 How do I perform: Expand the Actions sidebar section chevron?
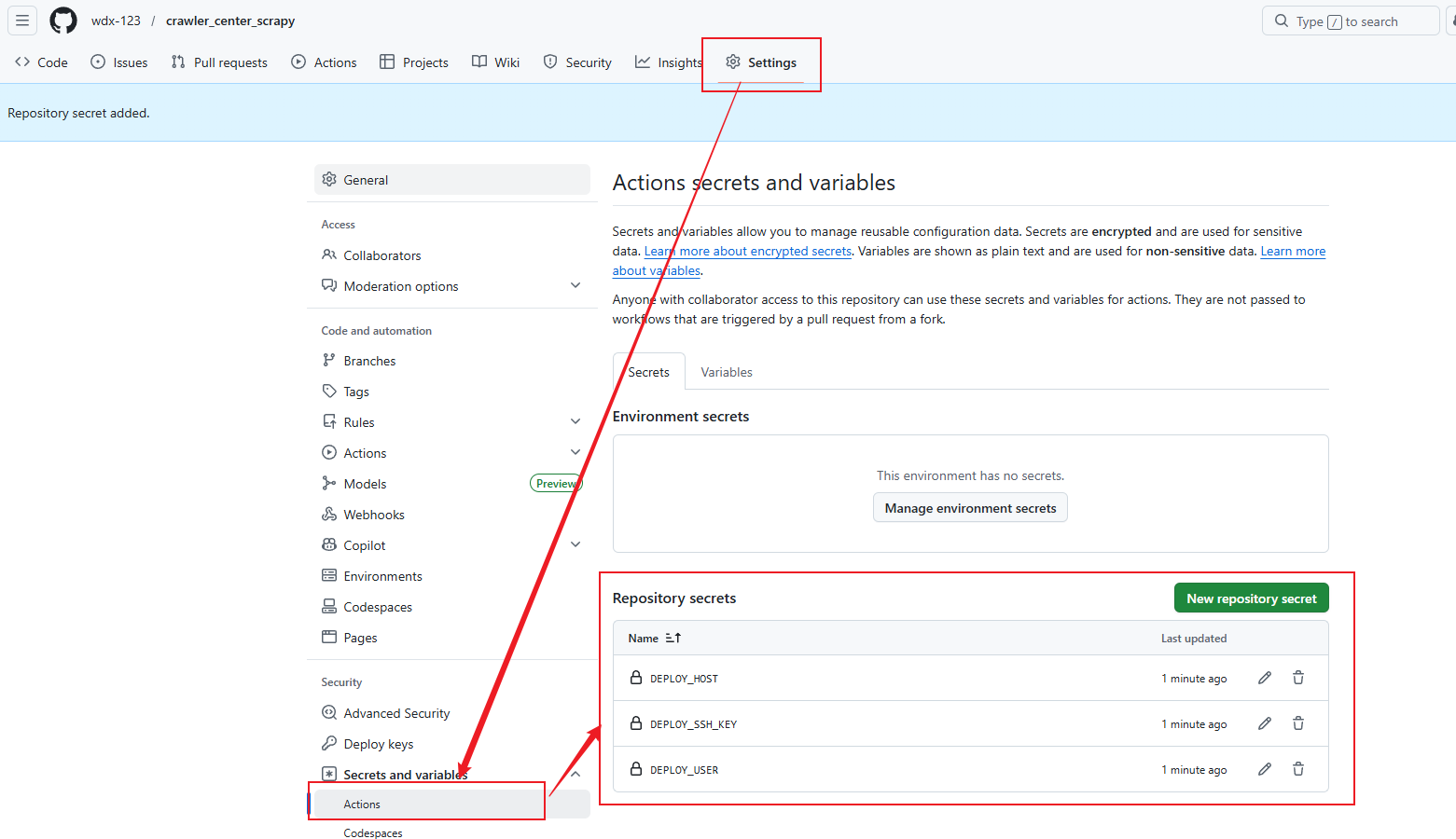575,452
